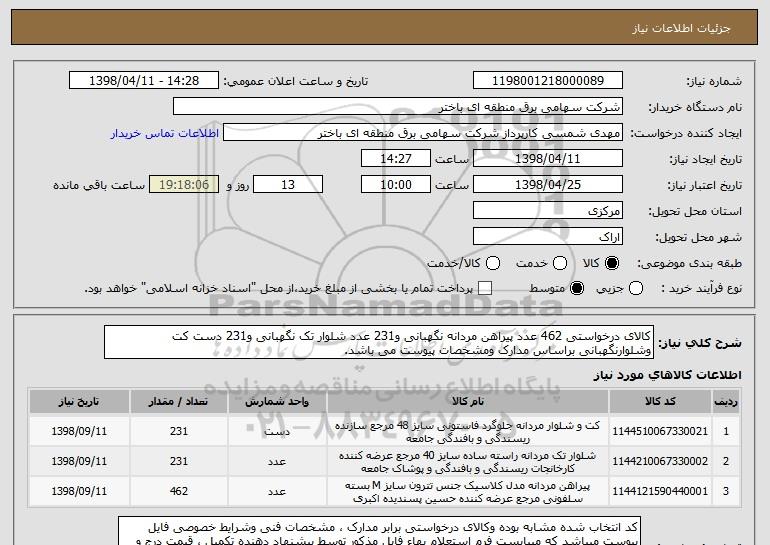The height and width of the screenshot is (545, 770).
Task: Click the remaining time countdown 19:18:06
Action: (x=184, y=185)
